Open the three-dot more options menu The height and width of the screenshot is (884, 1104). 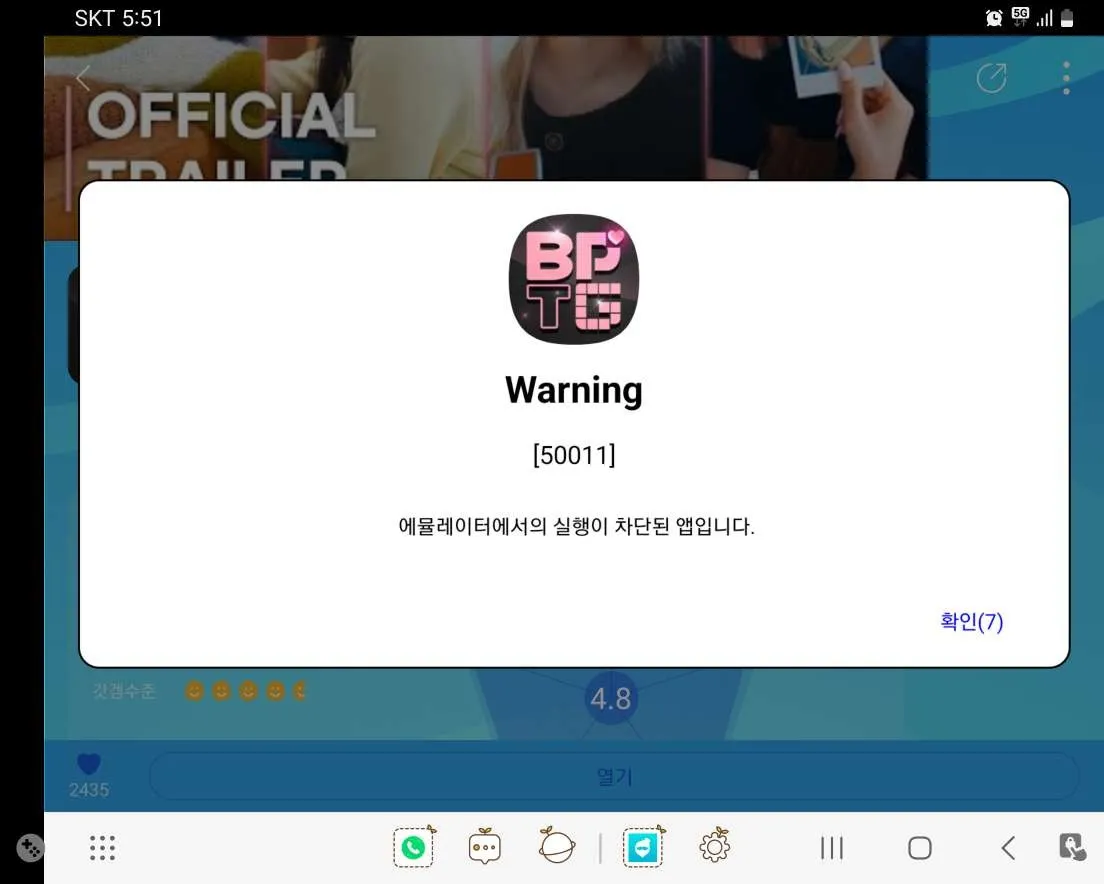1066,78
